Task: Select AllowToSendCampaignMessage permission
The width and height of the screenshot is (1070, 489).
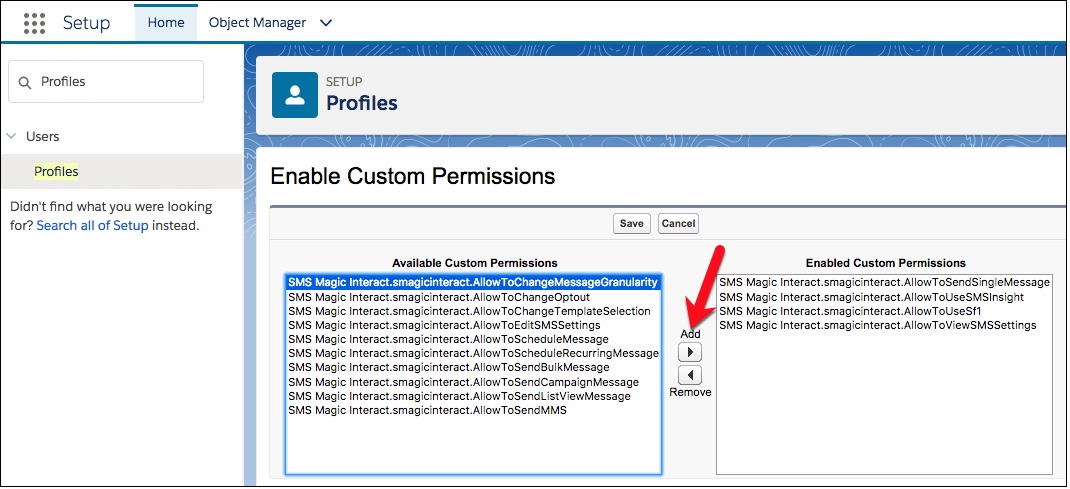Action: pyautogui.click(x=472, y=382)
